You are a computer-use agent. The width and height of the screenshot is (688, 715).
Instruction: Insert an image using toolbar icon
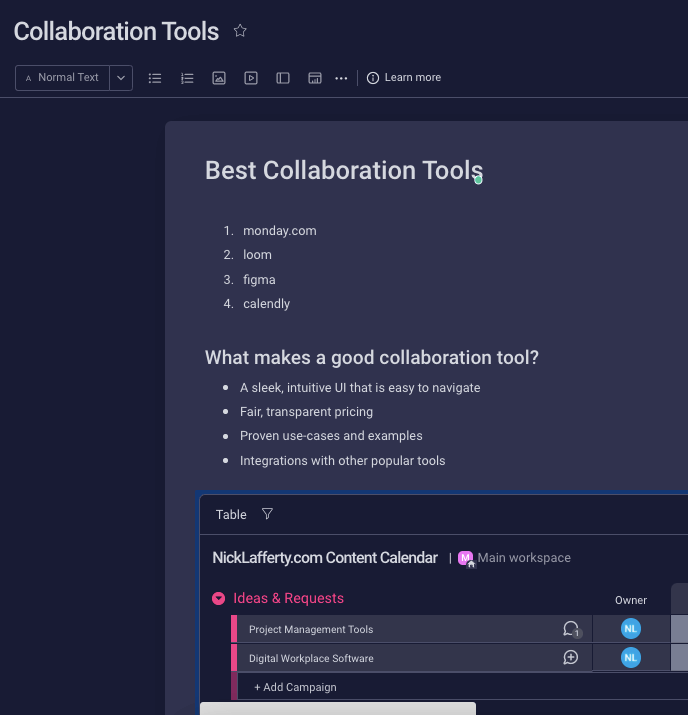tap(219, 78)
